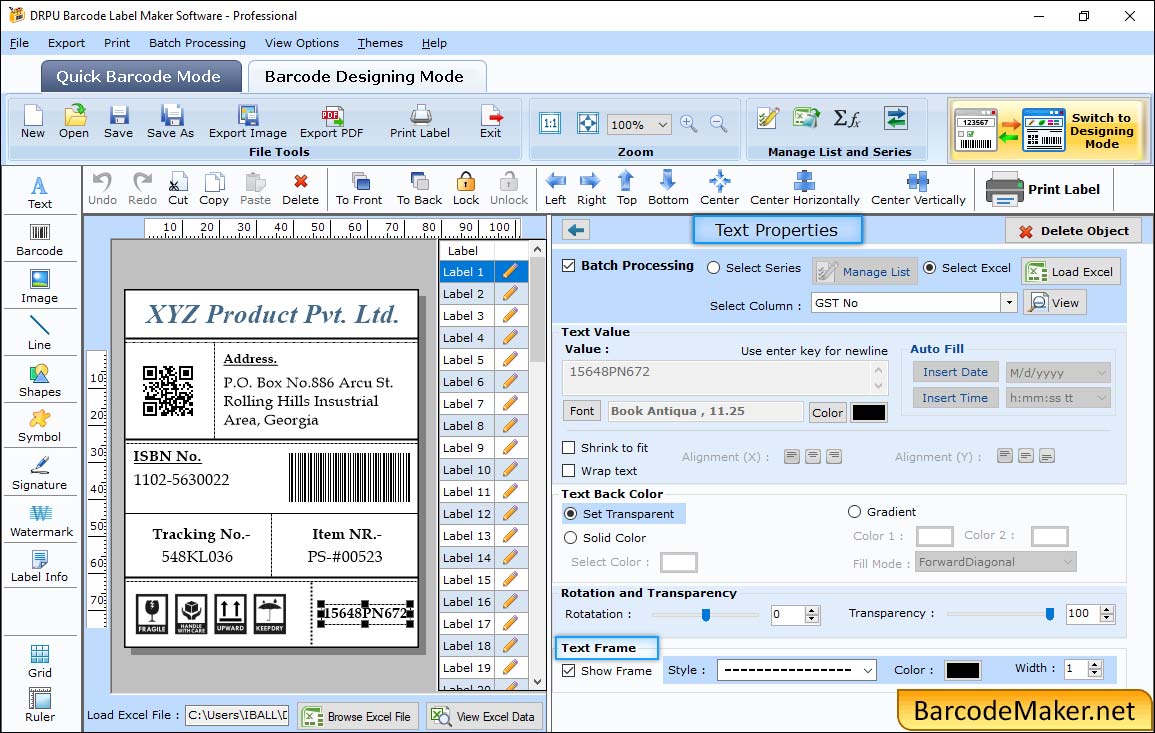Open the M/d/yyyy date format dropdown
1155x733 pixels.
[x=1101, y=373]
